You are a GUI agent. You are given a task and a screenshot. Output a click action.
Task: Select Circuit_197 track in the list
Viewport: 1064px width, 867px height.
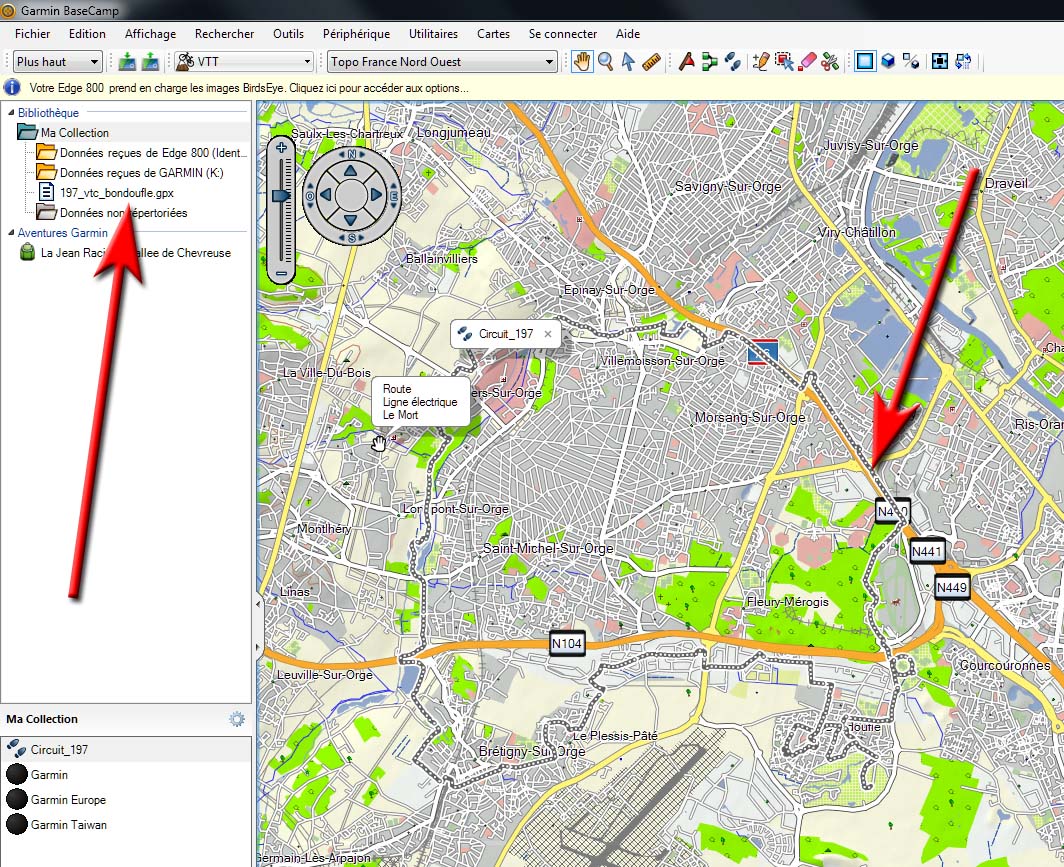[126, 750]
